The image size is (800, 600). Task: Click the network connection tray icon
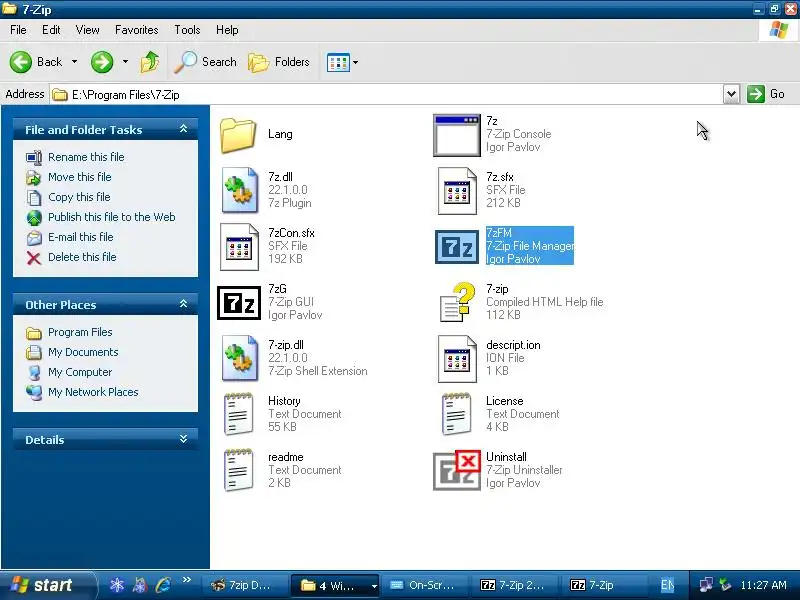707,585
